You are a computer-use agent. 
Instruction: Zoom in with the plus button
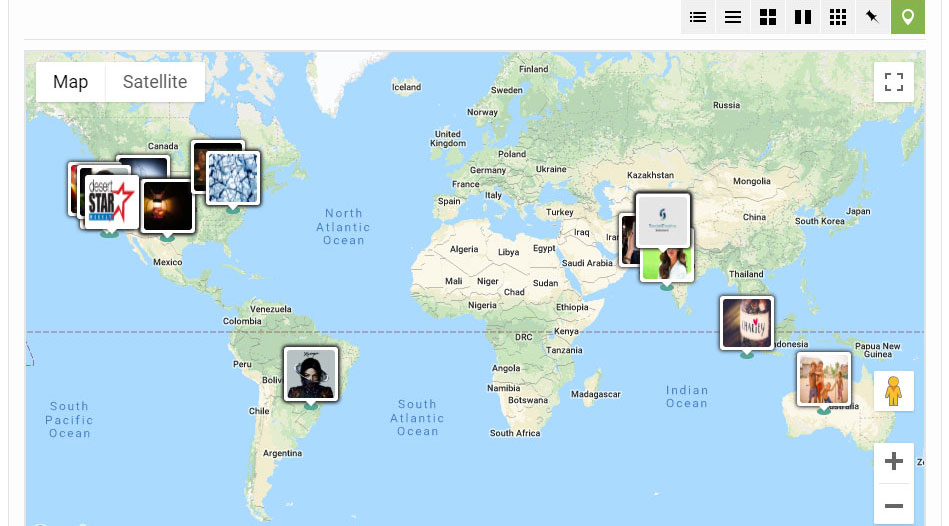pyautogui.click(x=894, y=461)
